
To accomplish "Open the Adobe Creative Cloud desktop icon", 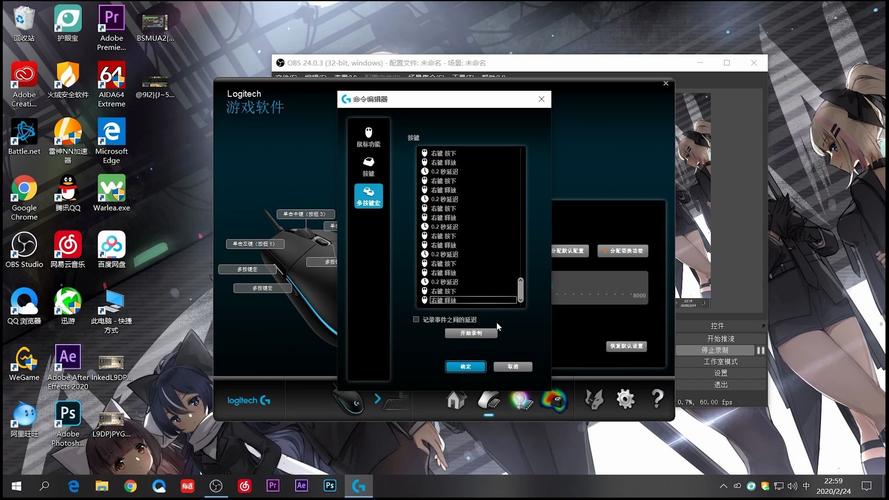I will coord(24,84).
